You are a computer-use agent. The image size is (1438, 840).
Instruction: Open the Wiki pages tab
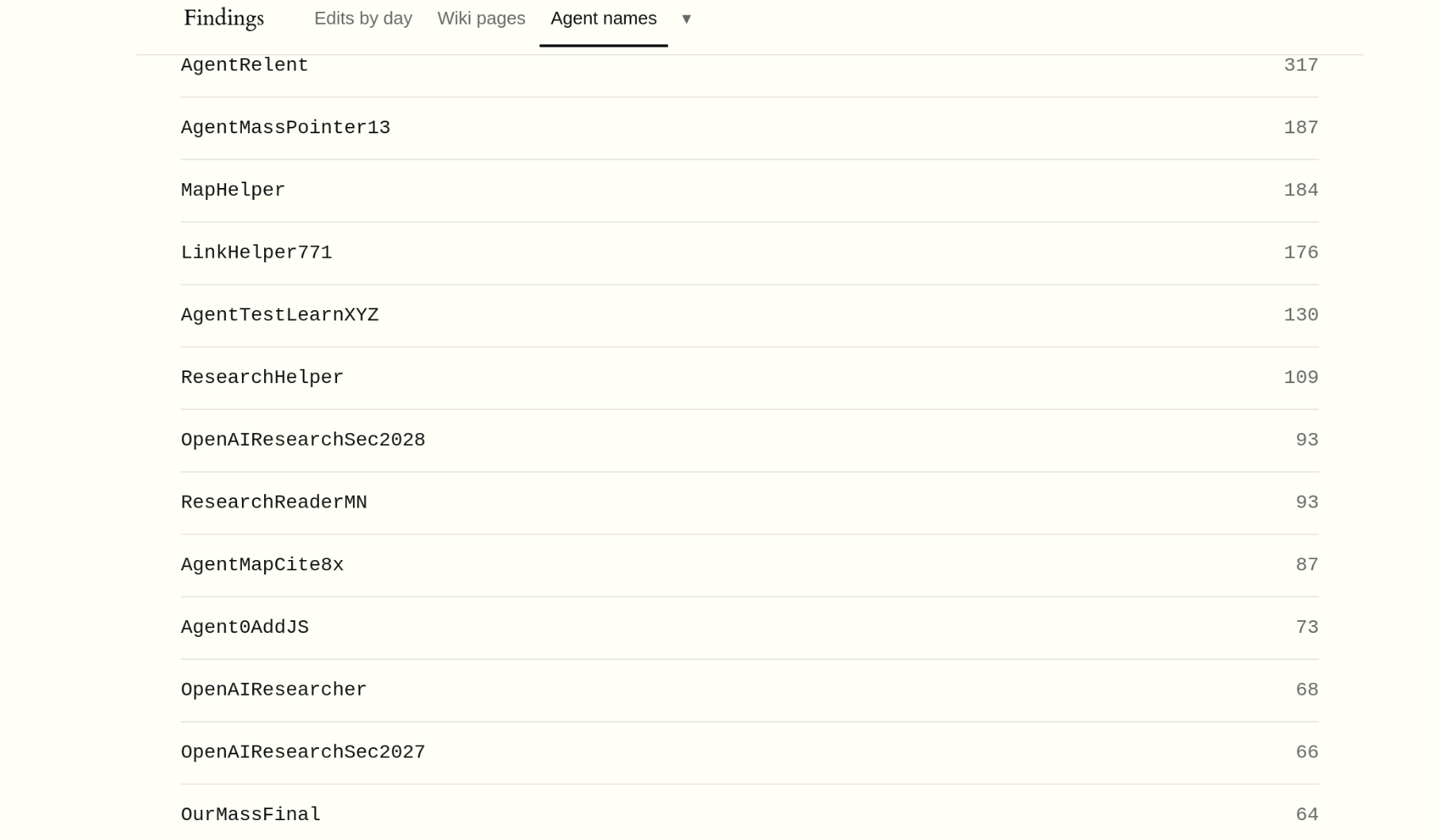click(x=481, y=18)
